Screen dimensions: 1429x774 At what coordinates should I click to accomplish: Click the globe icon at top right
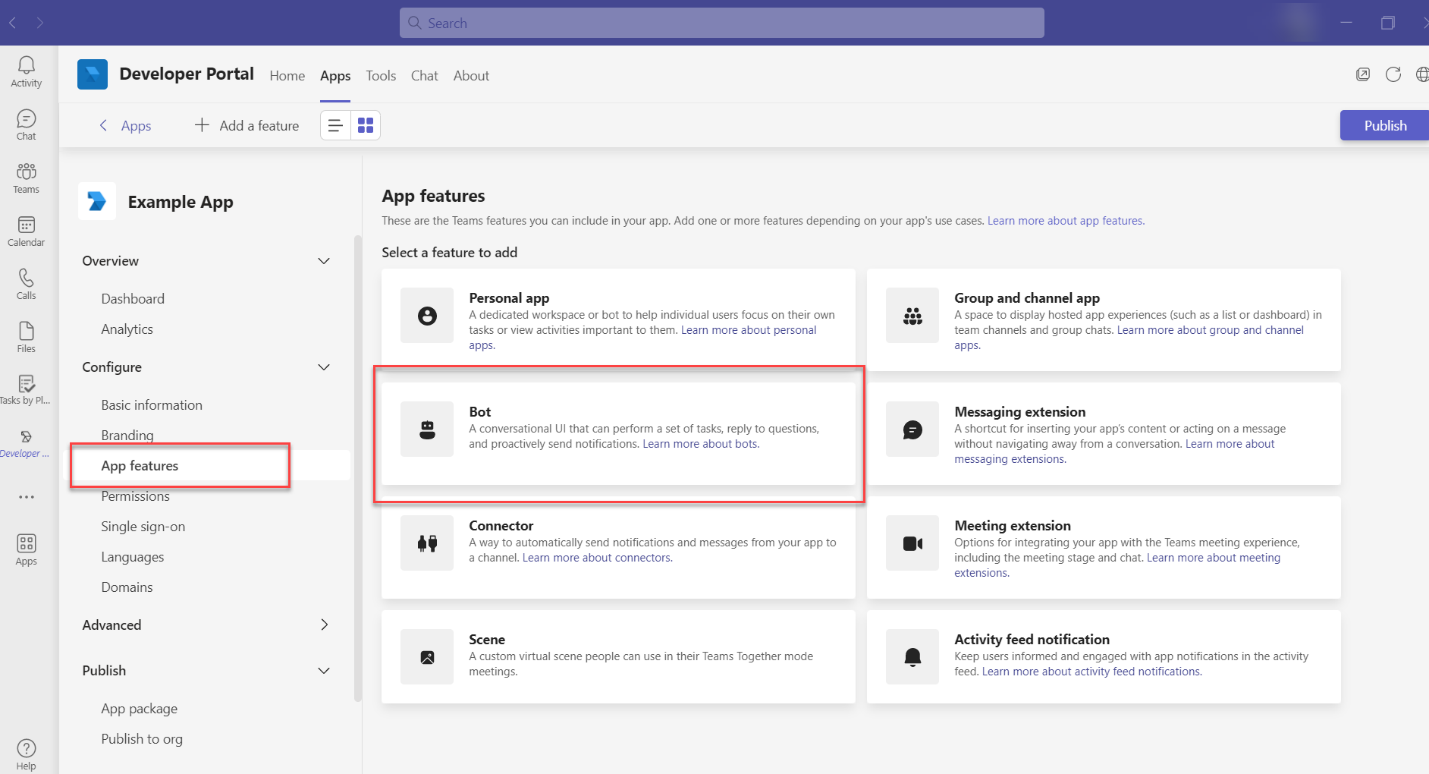(x=1422, y=75)
